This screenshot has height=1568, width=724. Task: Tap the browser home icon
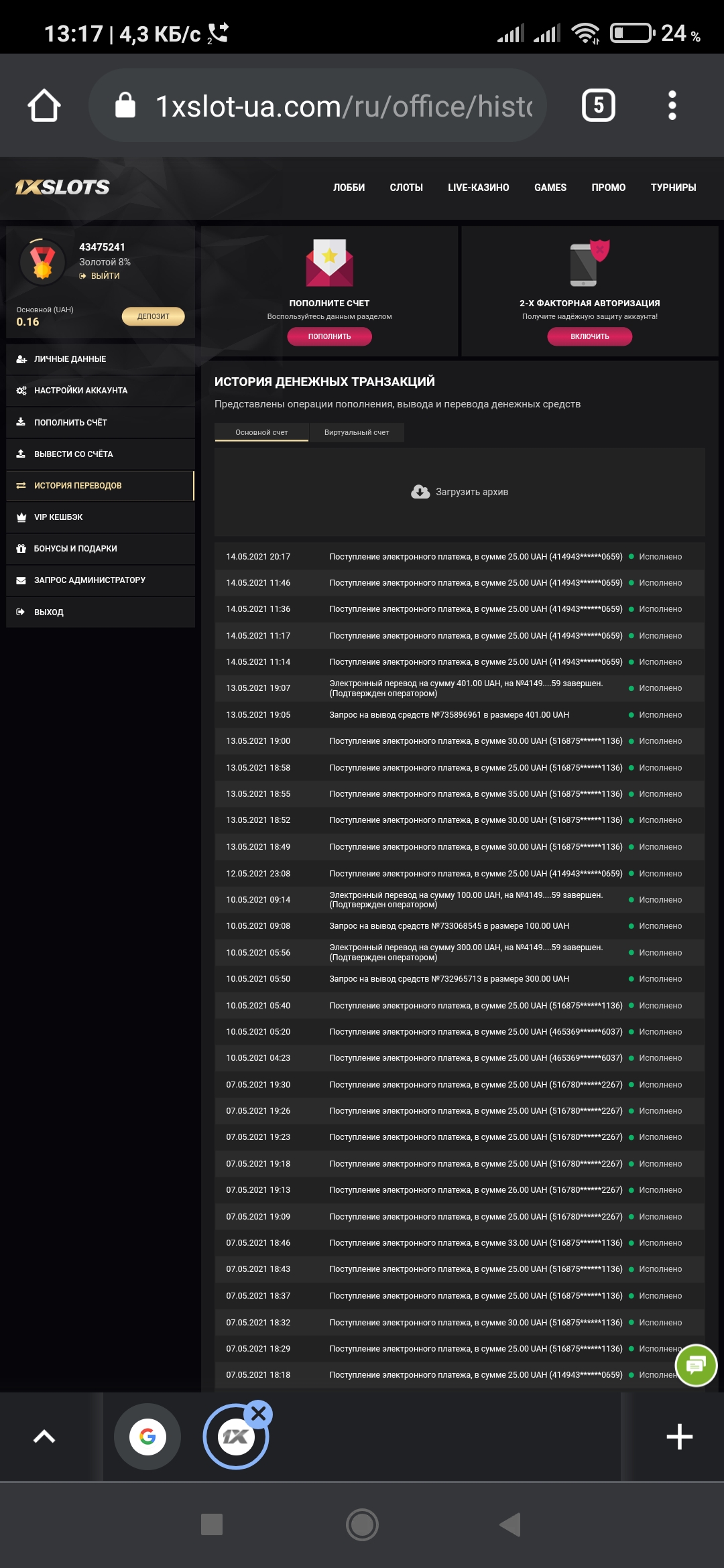pyautogui.click(x=44, y=106)
